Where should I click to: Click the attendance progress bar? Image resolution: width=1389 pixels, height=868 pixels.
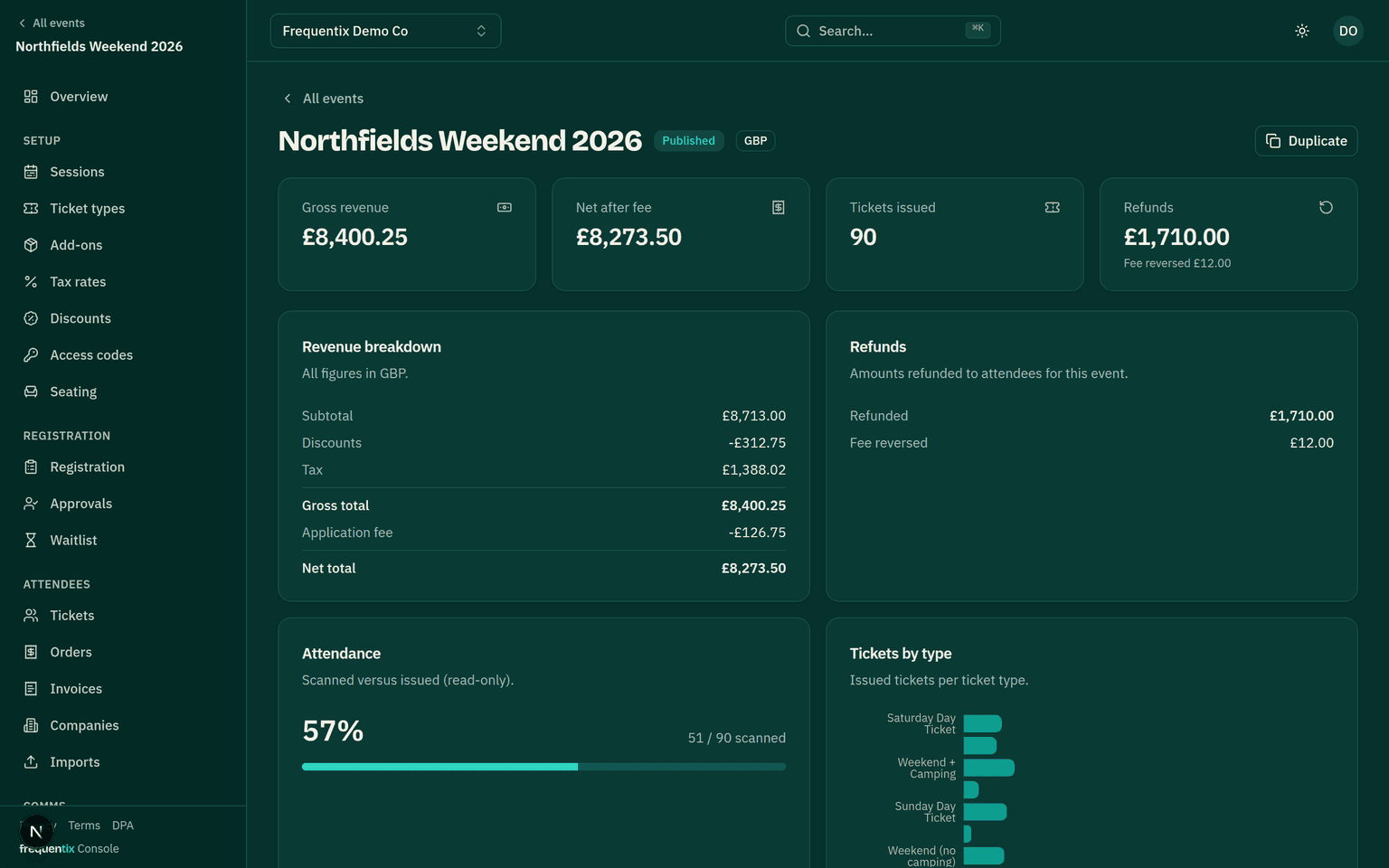pos(543,767)
